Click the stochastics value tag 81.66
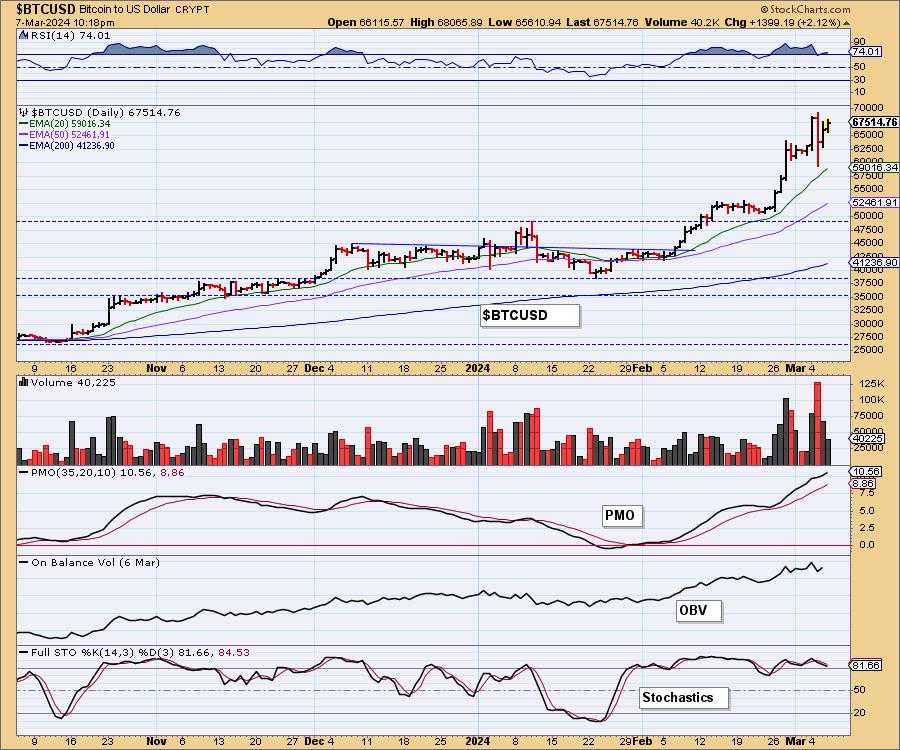 tap(866, 666)
